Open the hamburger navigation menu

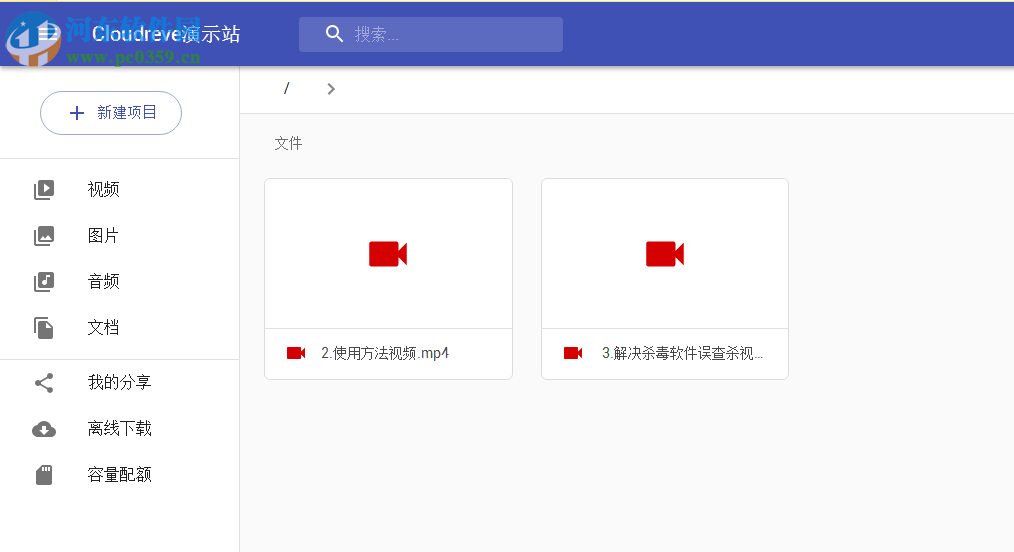(48, 34)
